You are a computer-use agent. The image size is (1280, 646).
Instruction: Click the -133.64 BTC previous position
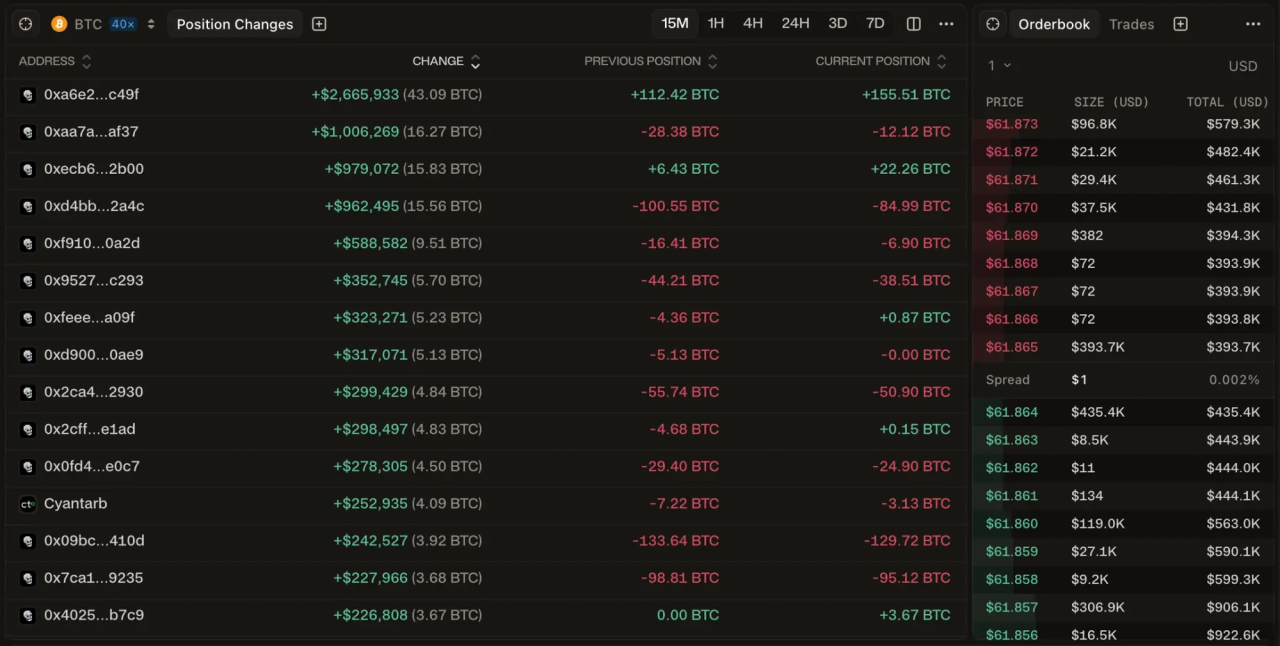(675, 541)
